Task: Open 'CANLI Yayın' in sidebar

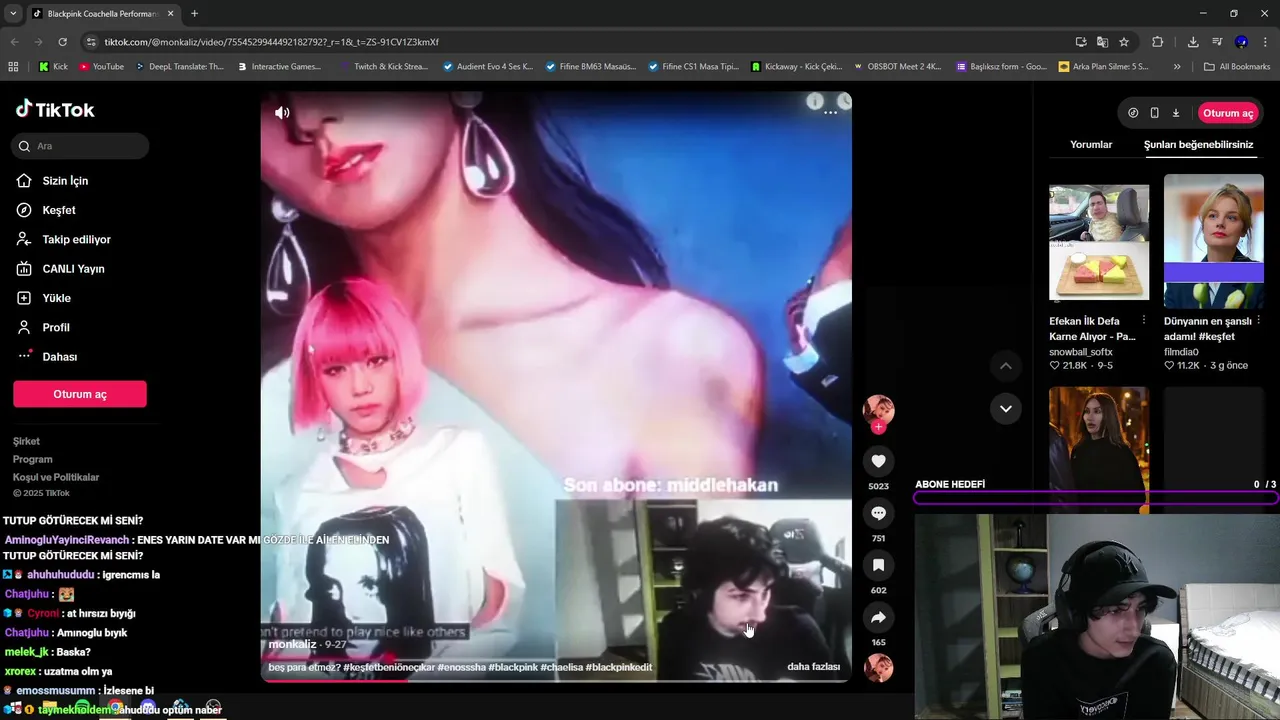Action: [73, 269]
